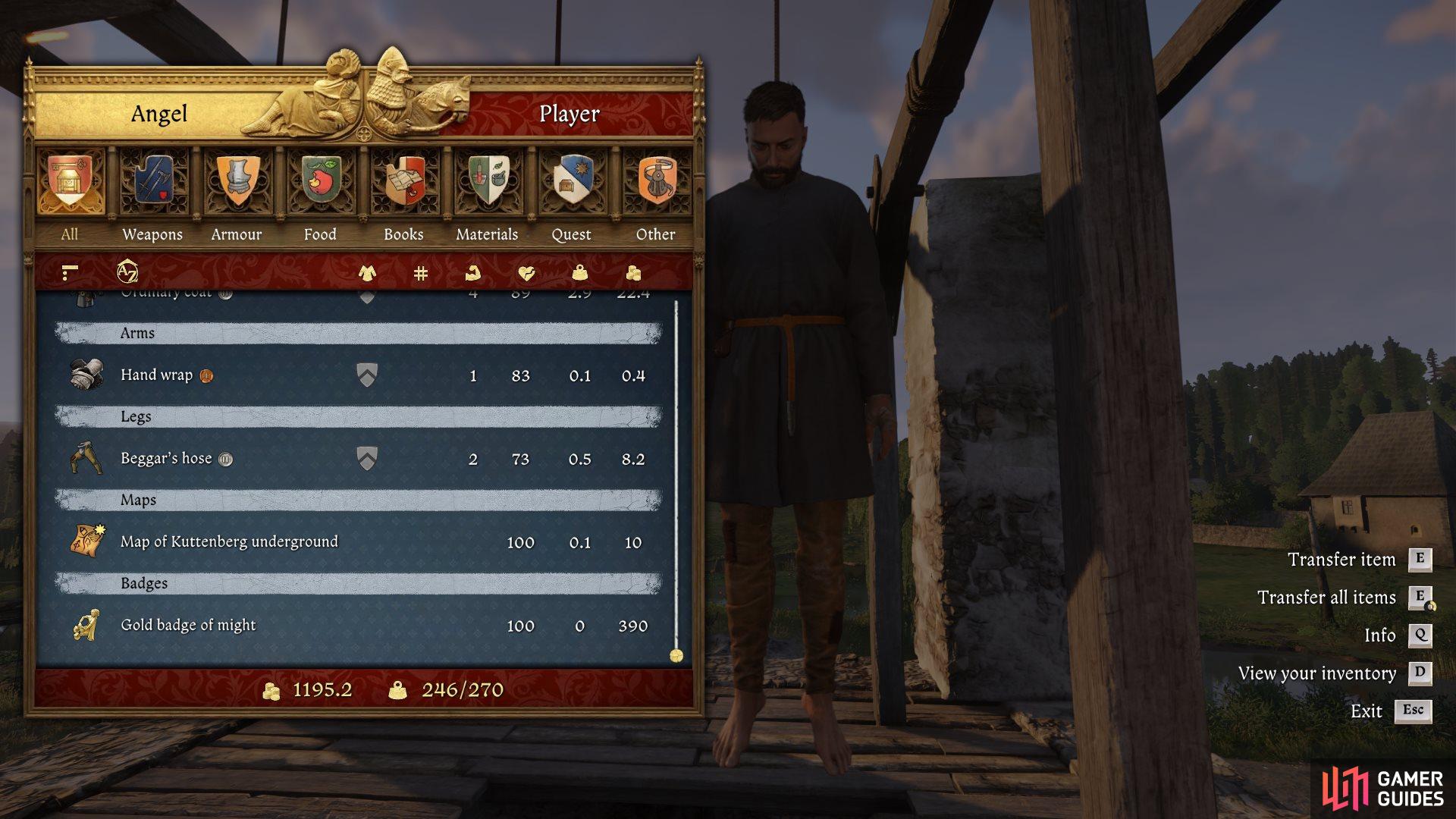Collapse the Maps group header
This screenshot has height=819, width=1456.
[x=358, y=500]
